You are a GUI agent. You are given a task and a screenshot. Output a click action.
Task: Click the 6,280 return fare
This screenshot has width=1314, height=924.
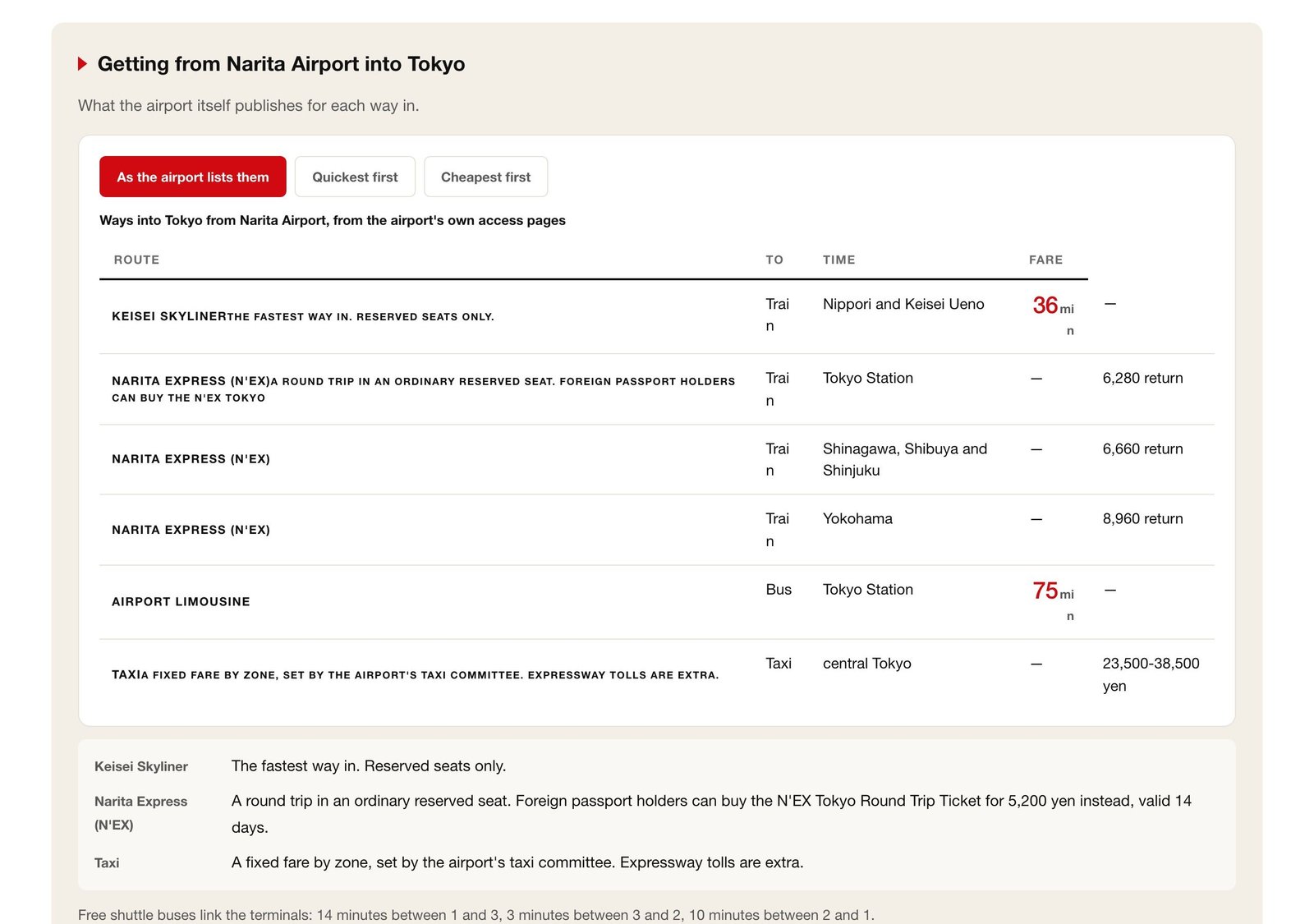click(1142, 378)
